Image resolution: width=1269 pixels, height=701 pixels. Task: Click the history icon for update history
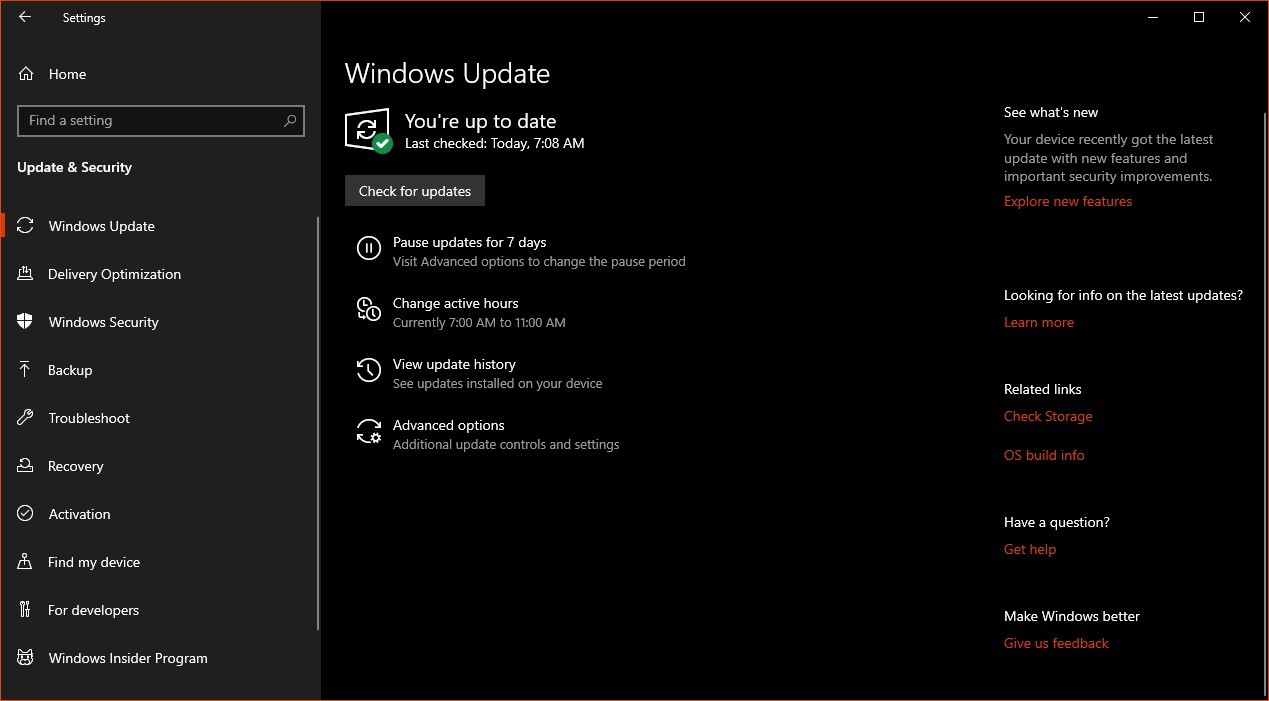pos(369,371)
